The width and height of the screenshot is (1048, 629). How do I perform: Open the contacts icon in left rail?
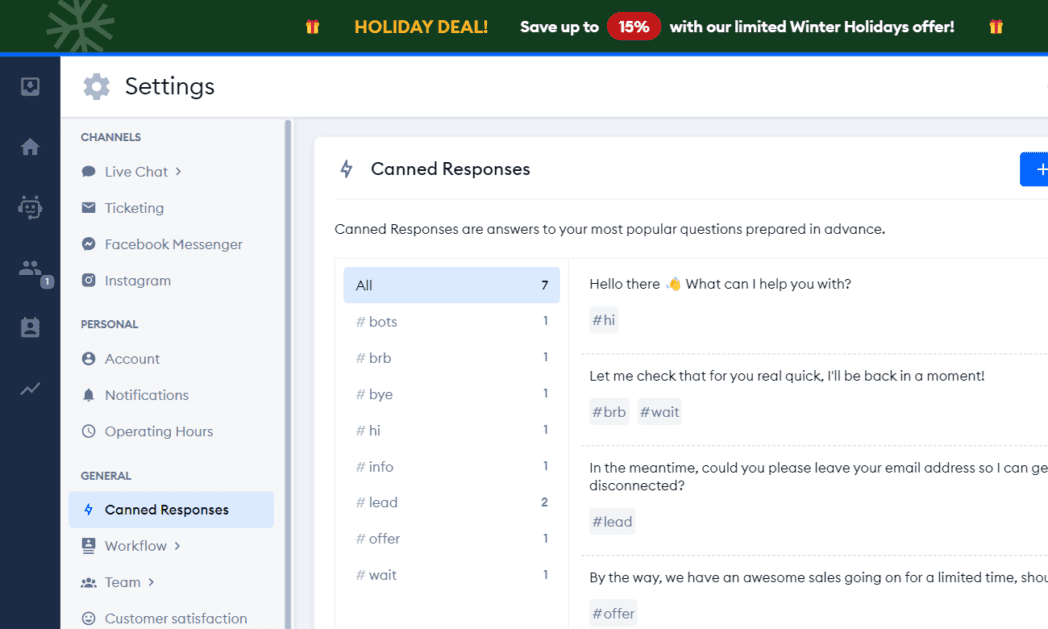point(30,328)
